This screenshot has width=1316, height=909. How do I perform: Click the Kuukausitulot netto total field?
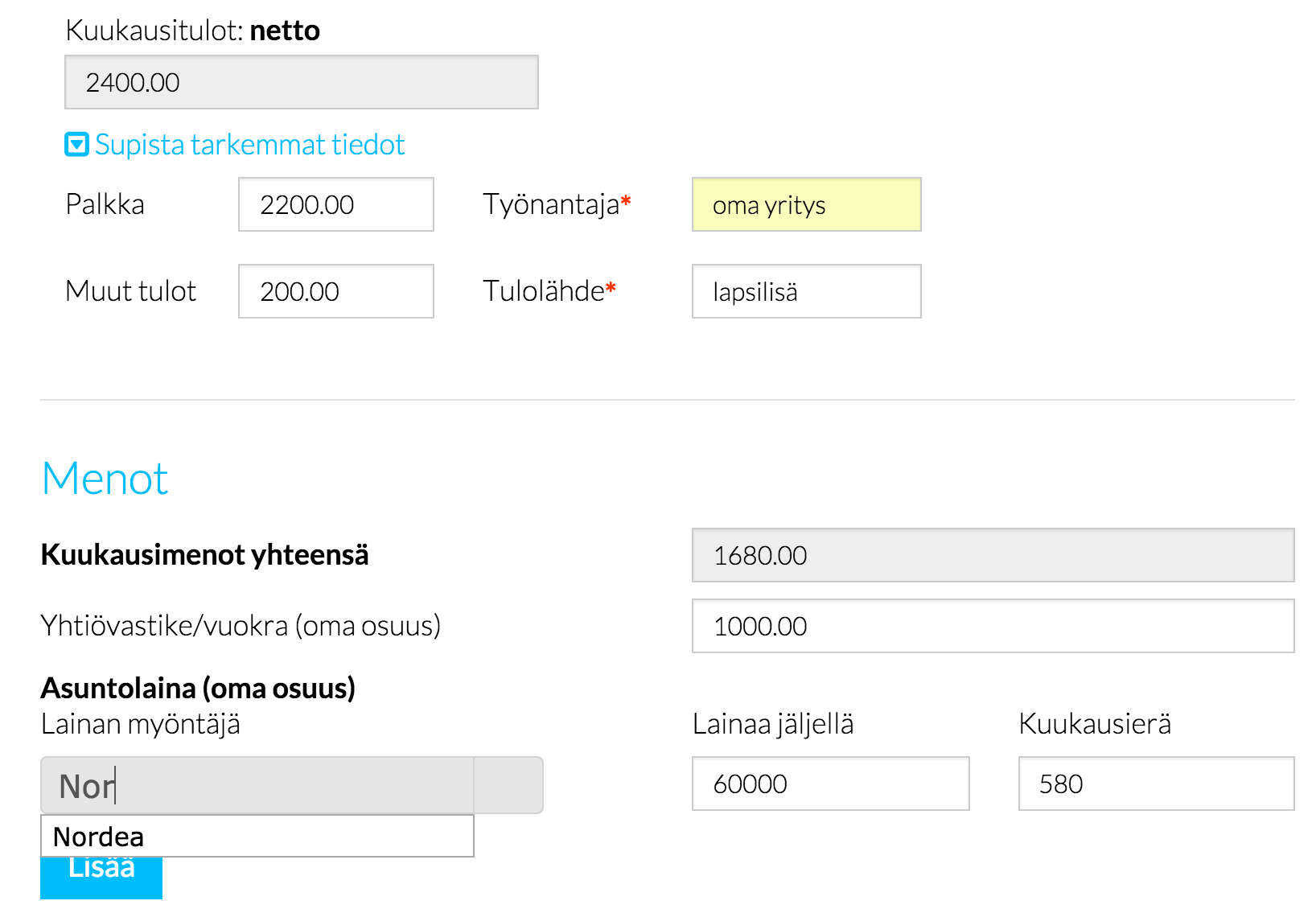coord(302,82)
